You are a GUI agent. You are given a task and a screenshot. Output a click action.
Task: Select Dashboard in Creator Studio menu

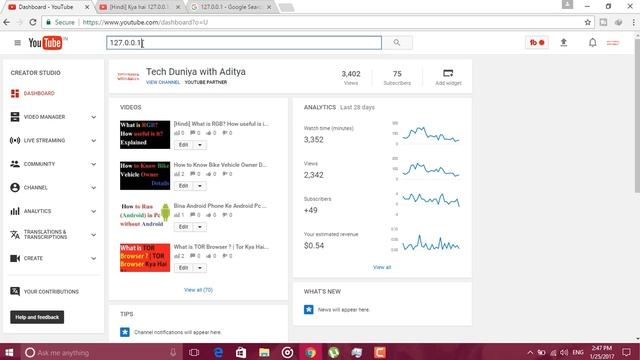tap(39, 93)
